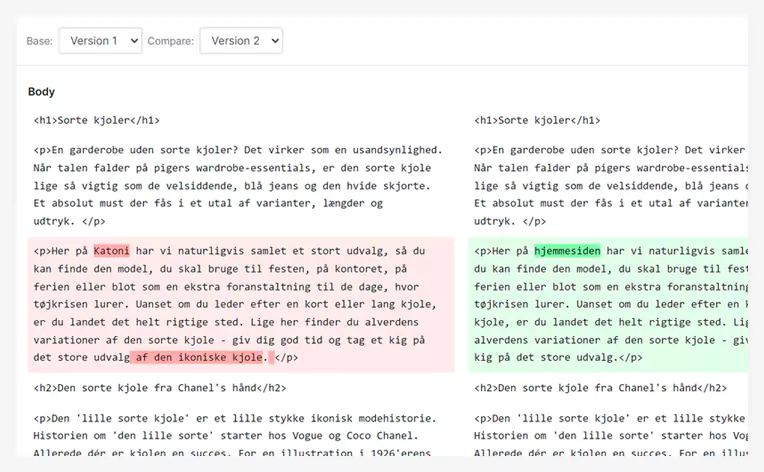
Task: Open the Compare dropdown showing Version 2
Action: click(241, 41)
